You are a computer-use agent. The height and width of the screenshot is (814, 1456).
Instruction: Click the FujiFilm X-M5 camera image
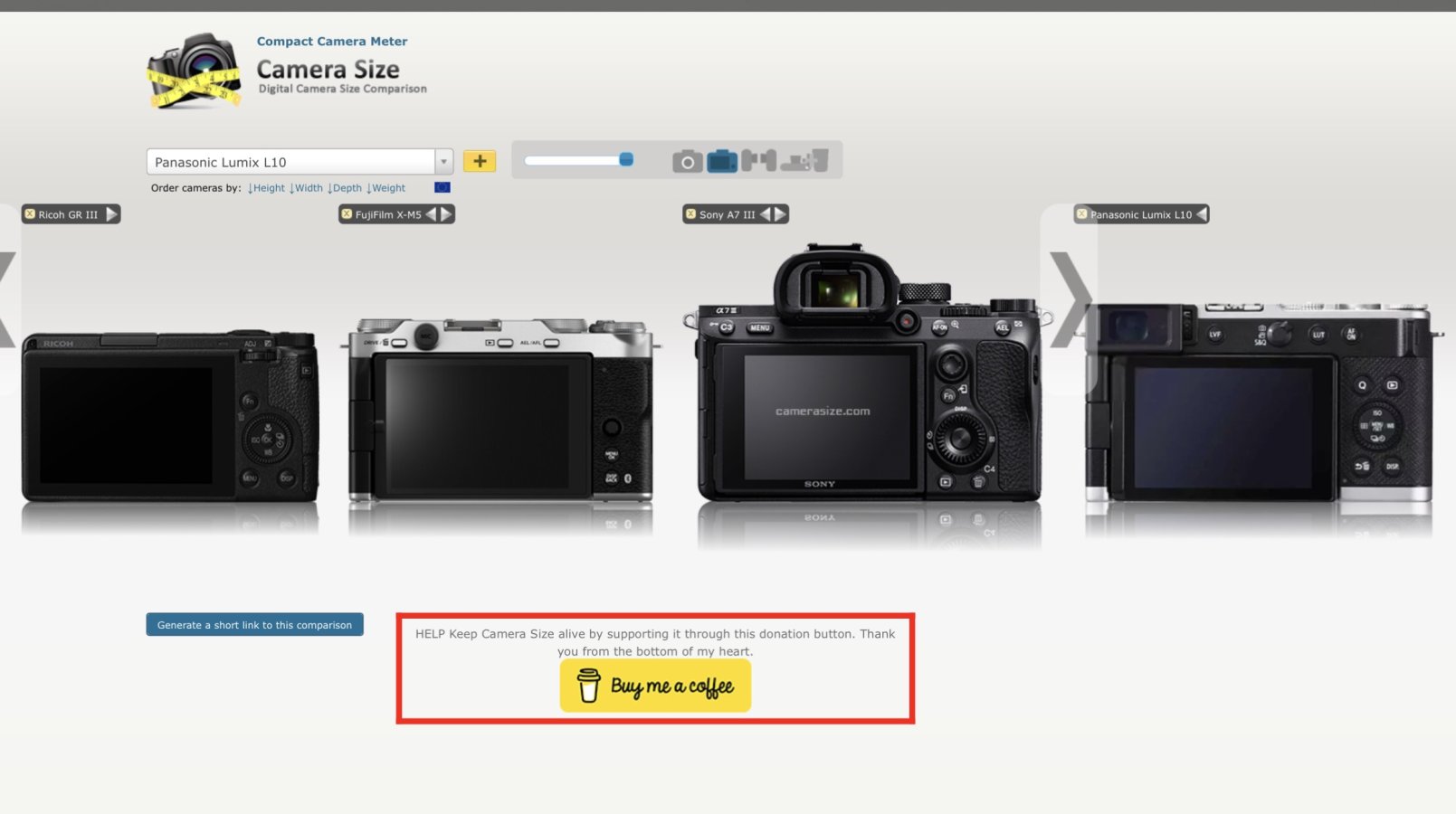(x=500, y=409)
